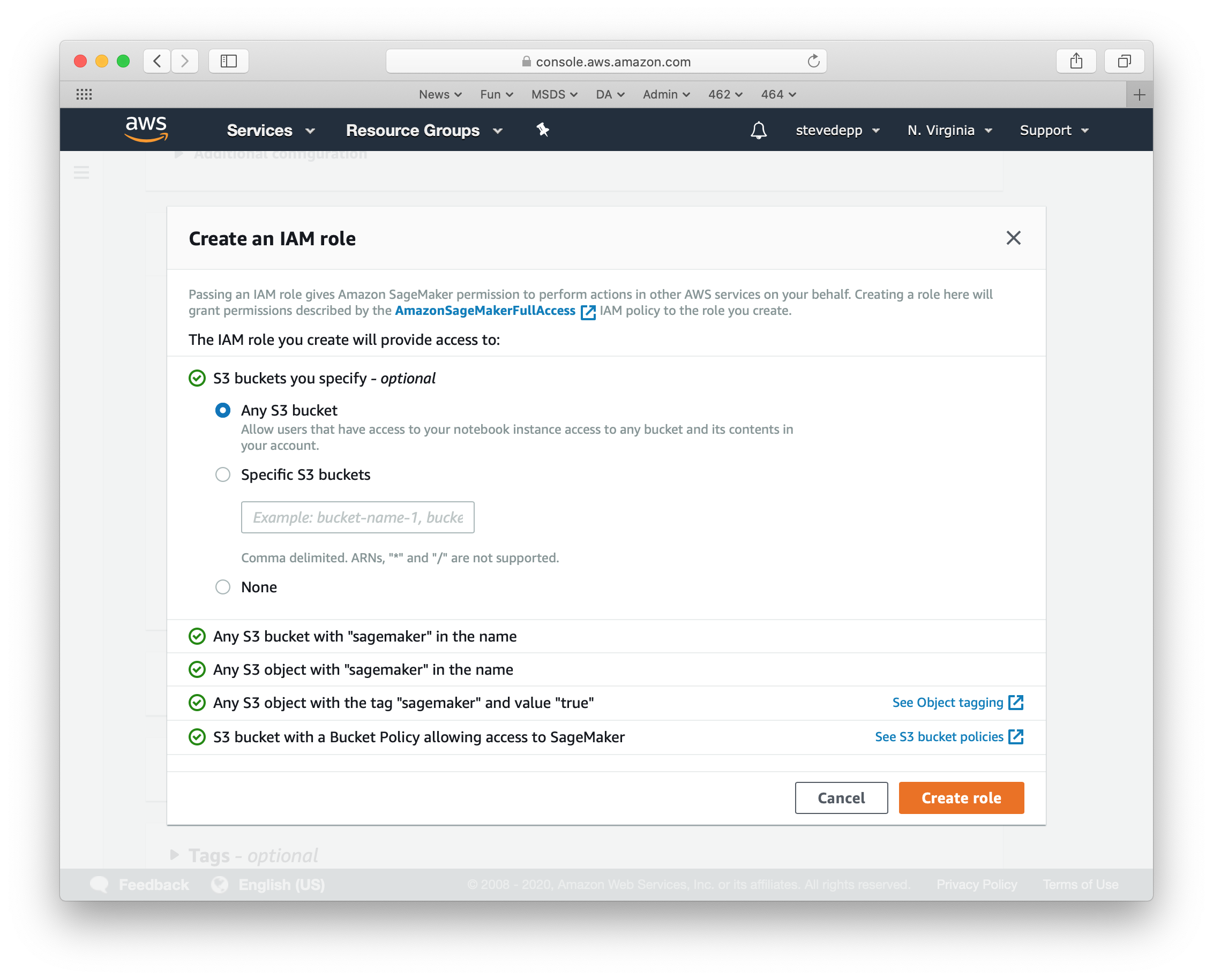Open the 464 bookmarks folder

click(x=778, y=94)
